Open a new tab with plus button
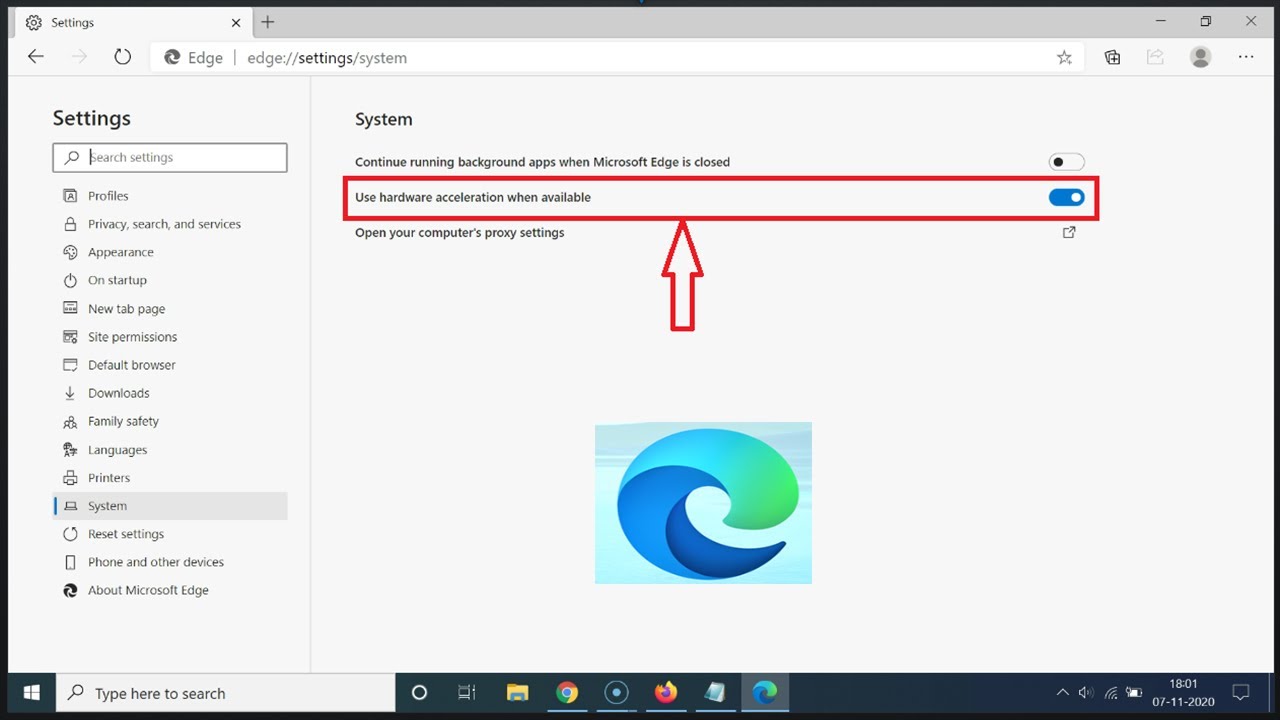 268,22
